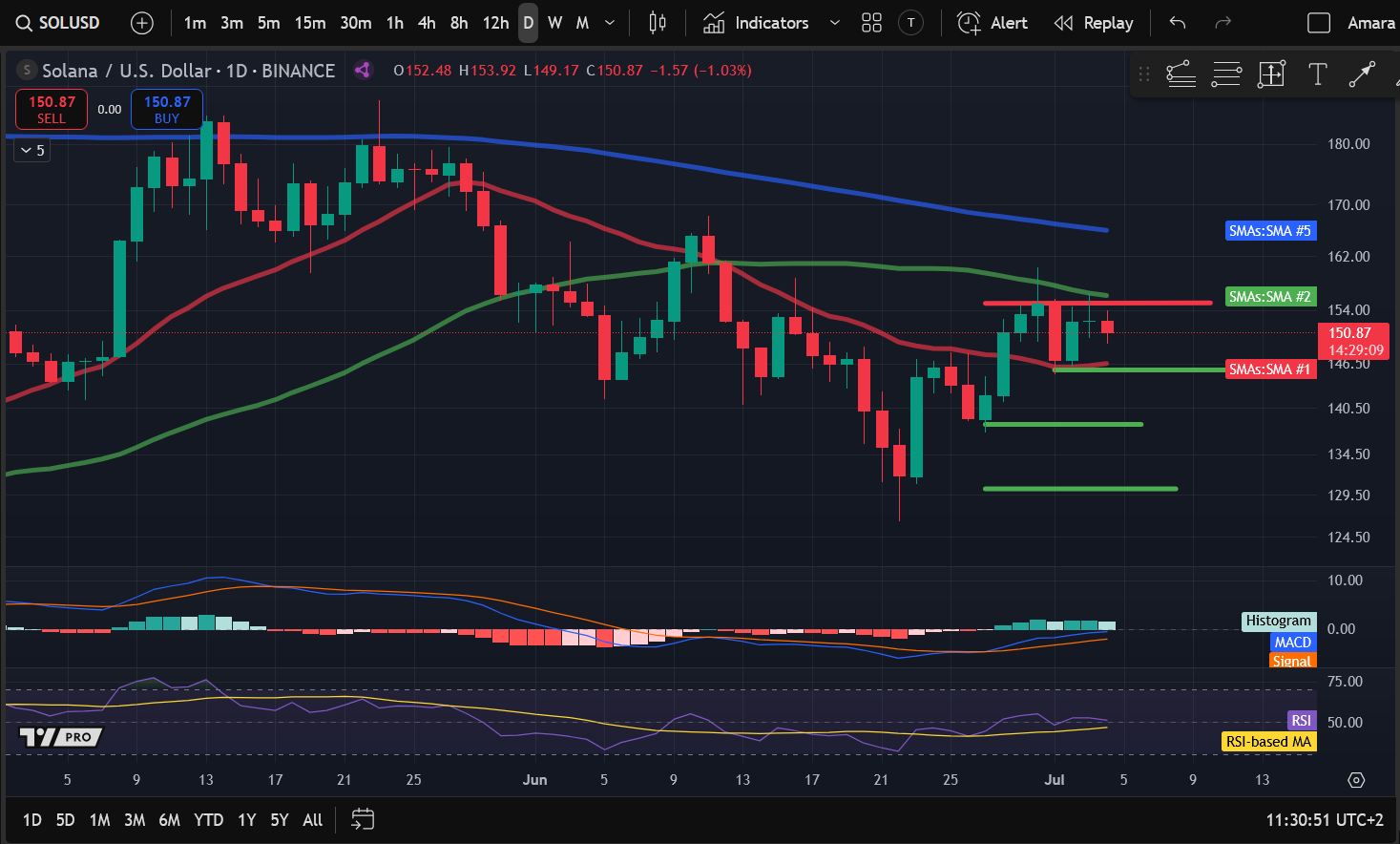
Task: Switch to the weekly W timeframe
Action: [x=555, y=23]
